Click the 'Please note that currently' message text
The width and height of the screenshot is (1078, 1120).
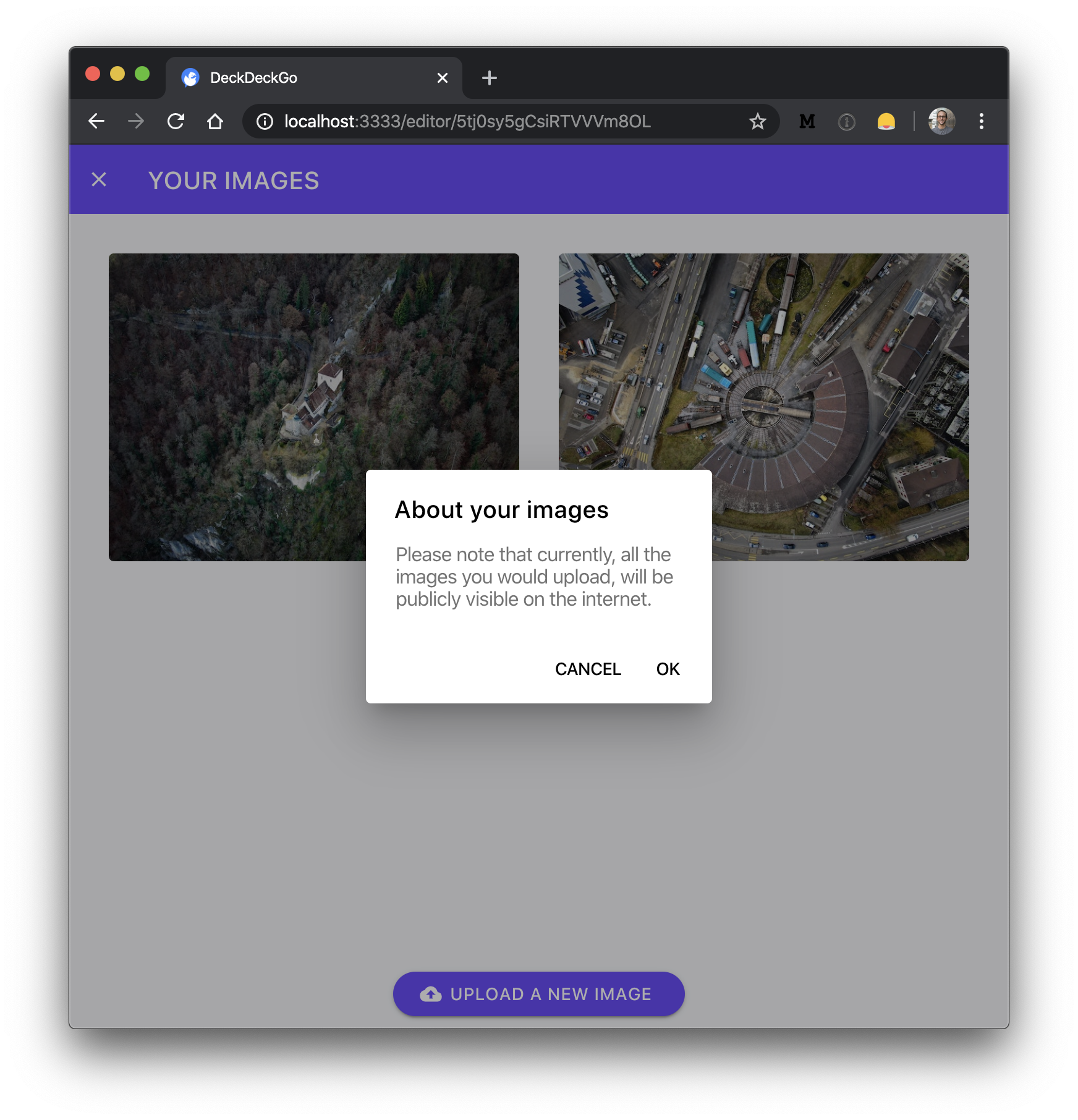[534, 577]
